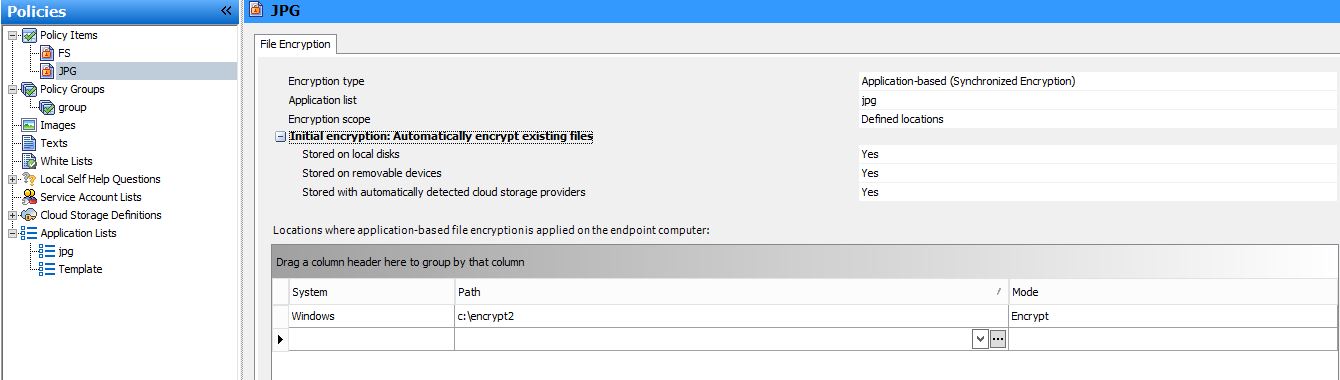Screen dimensions: 1340x380
Task: Select the jpg application list icon
Action: coord(47,251)
